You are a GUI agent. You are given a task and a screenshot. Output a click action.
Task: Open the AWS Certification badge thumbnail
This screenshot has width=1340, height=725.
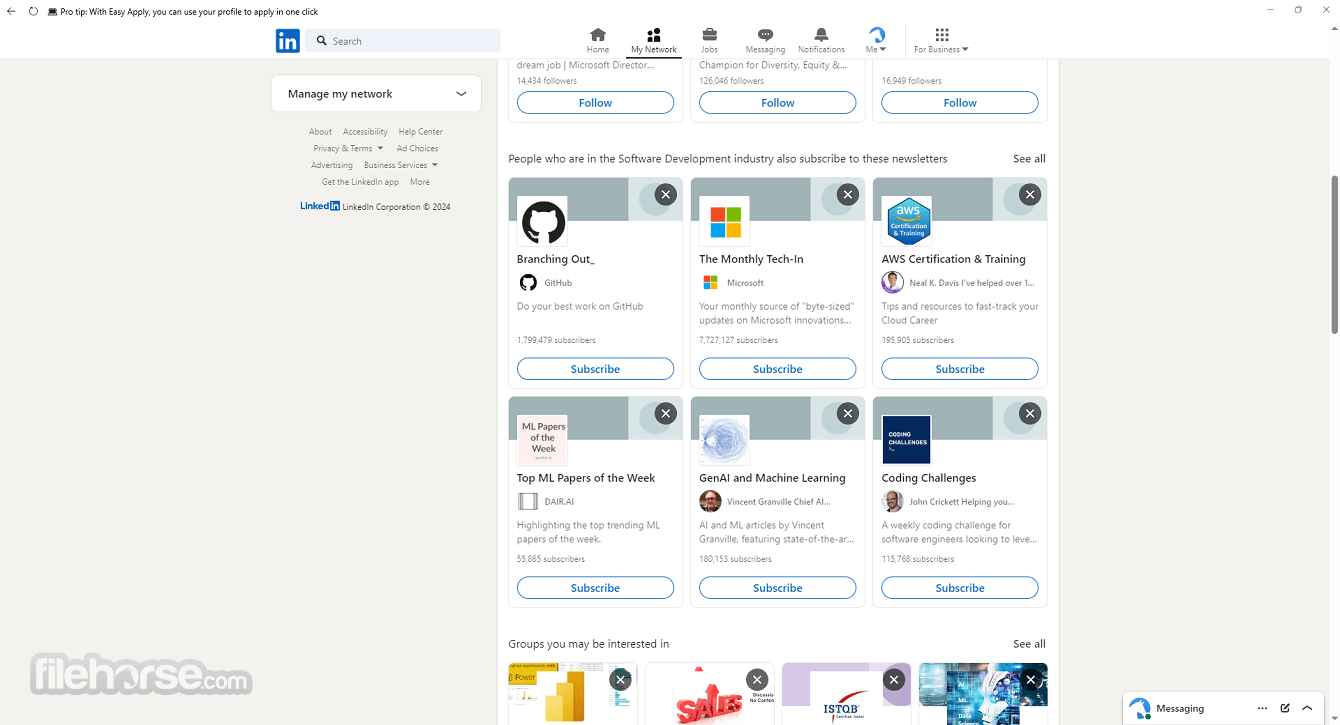(906, 221)
